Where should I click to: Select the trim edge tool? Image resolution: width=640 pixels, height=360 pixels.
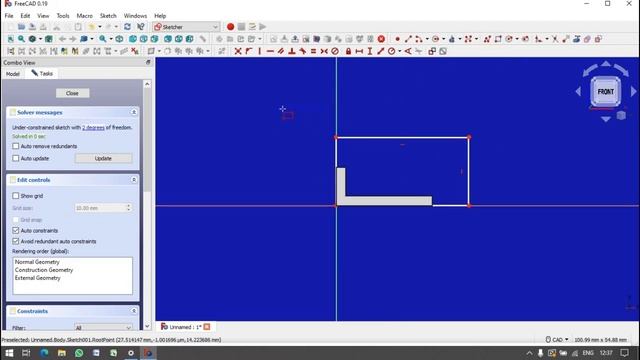(555, 39)
